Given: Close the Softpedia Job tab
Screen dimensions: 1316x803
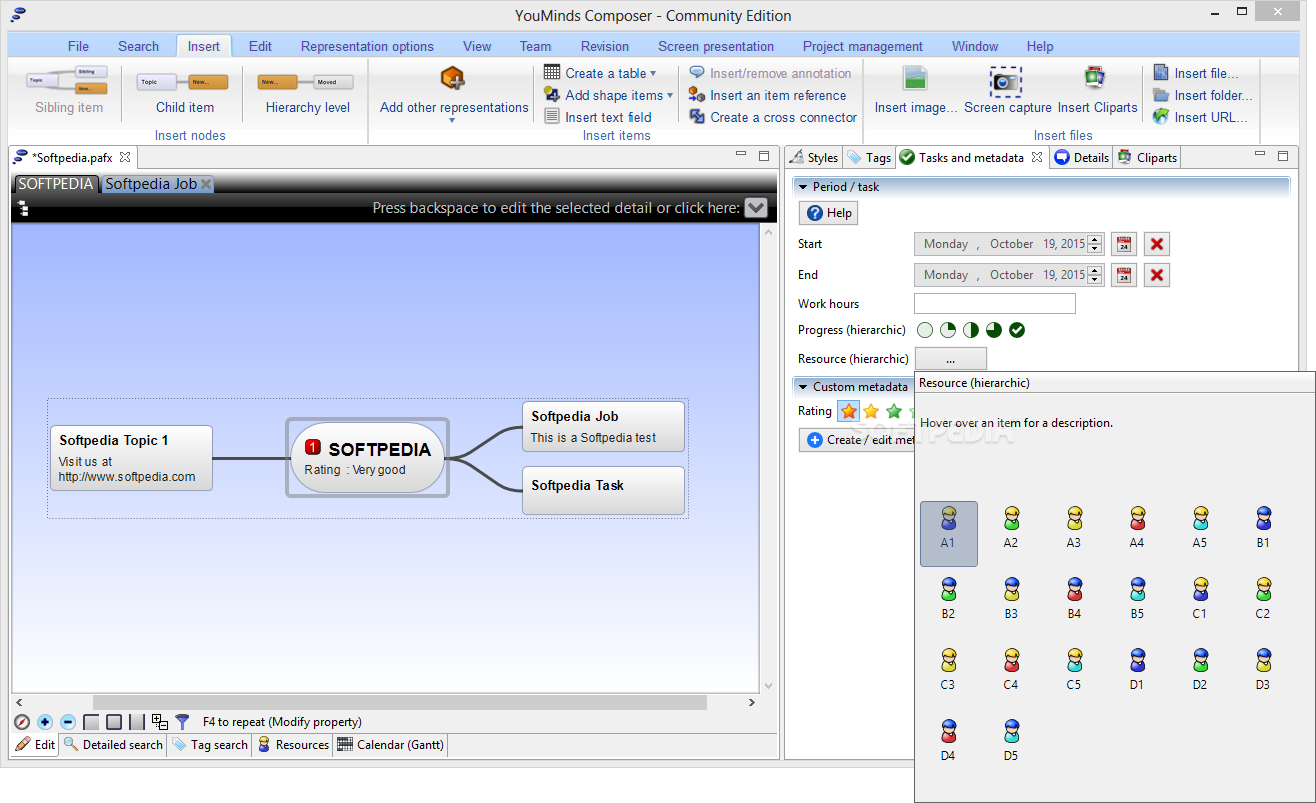Looking at the screenshot, I should (x=206, y=184).
